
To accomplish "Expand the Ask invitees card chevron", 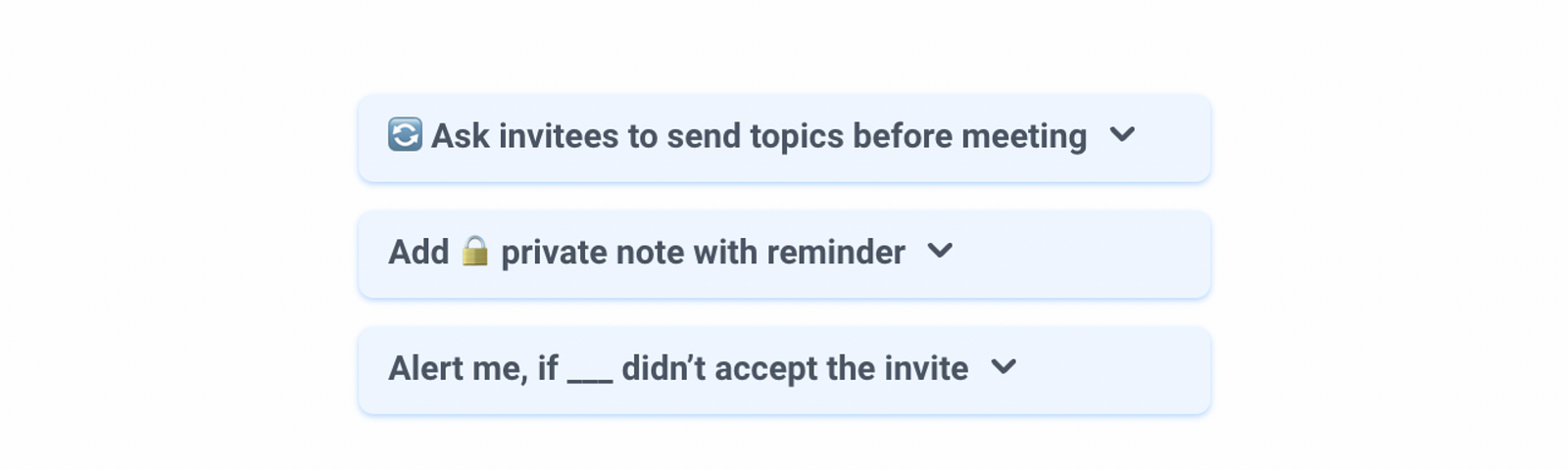I will click(1122, 134).
